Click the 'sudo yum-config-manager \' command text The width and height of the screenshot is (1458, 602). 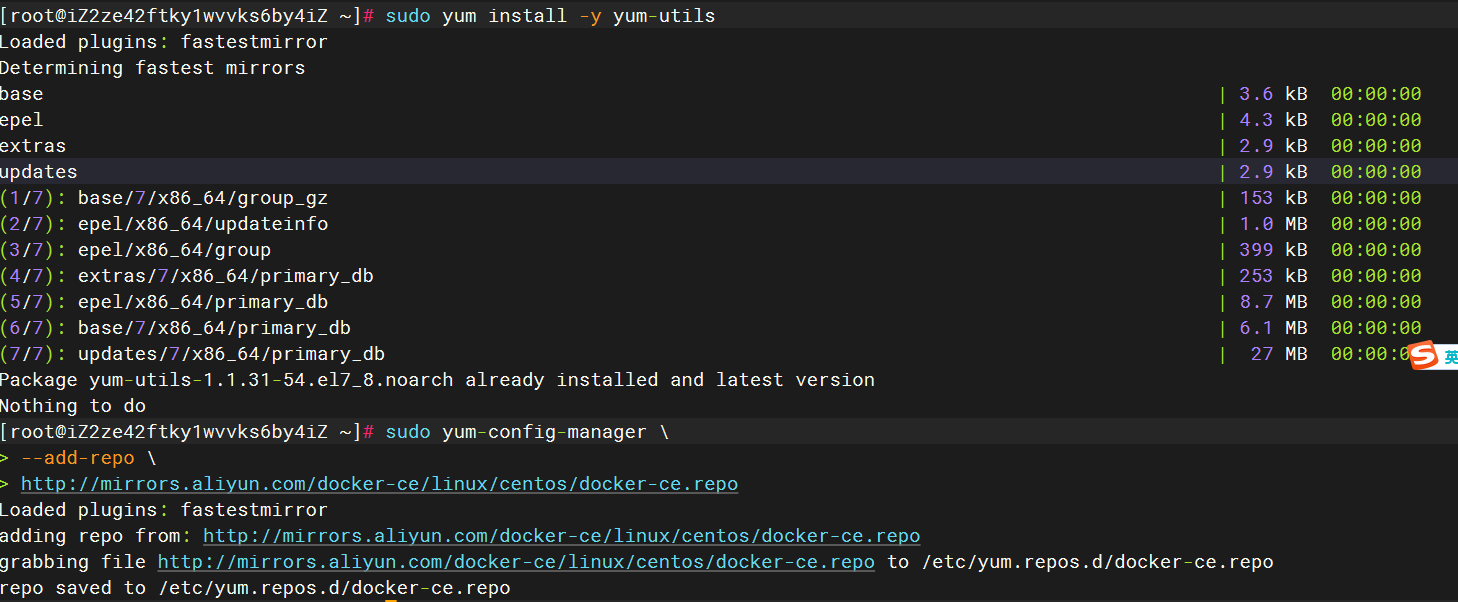[x=527, y=432]
